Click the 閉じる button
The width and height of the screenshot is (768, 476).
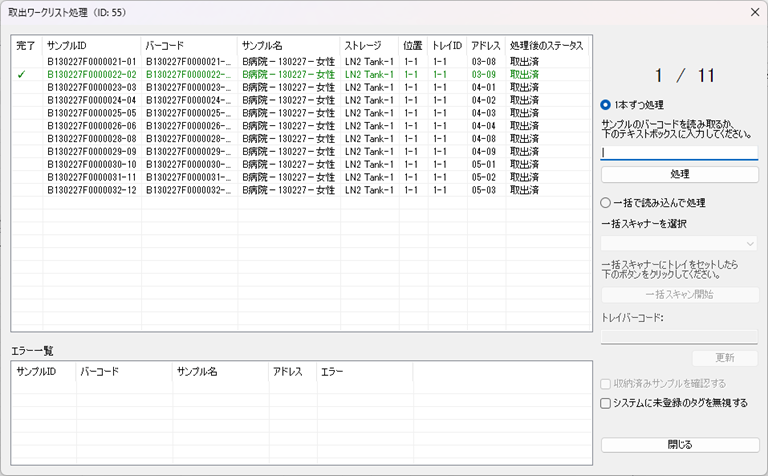[679, 444]
